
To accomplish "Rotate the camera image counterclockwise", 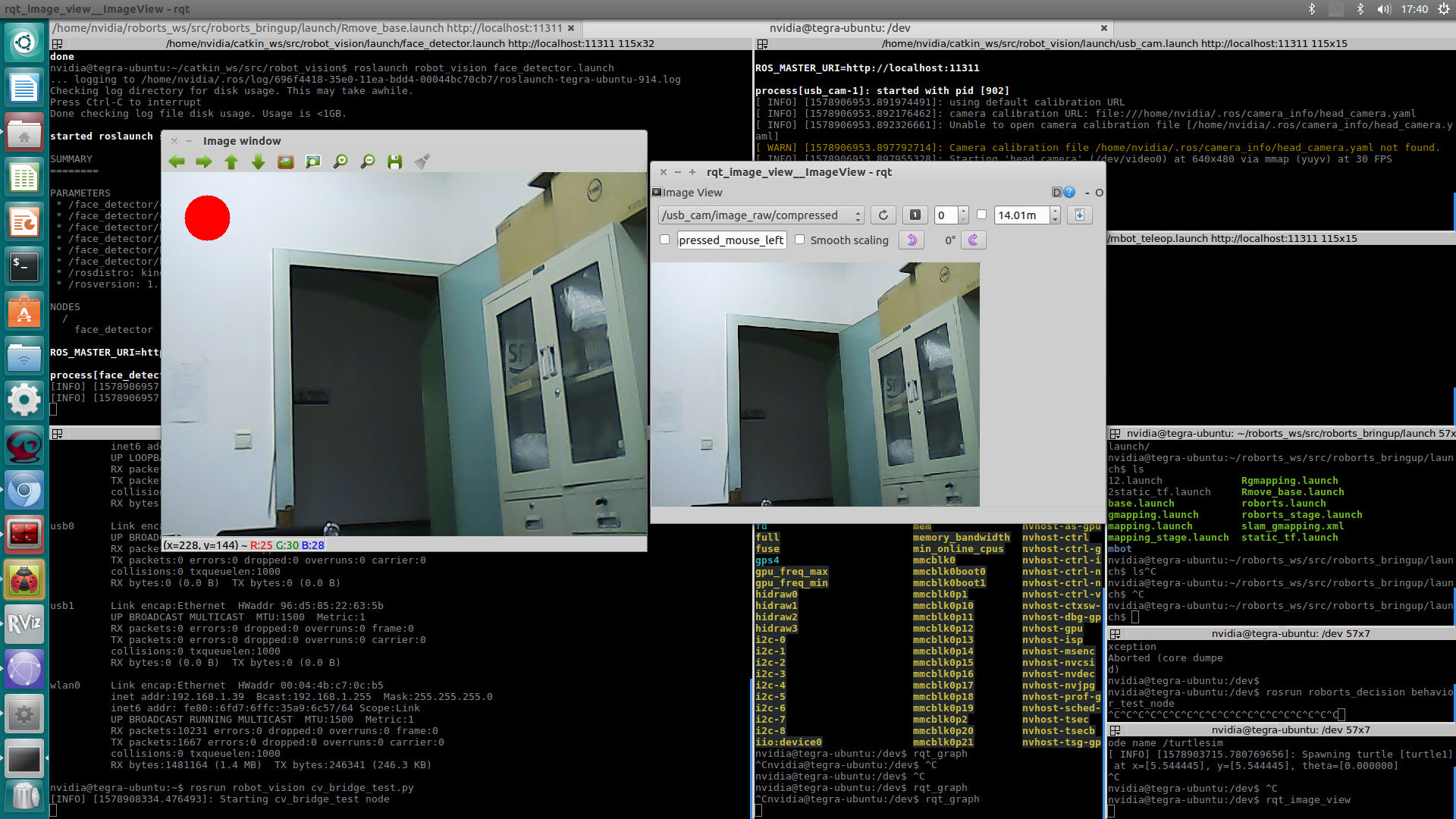I will click(911, 240).
